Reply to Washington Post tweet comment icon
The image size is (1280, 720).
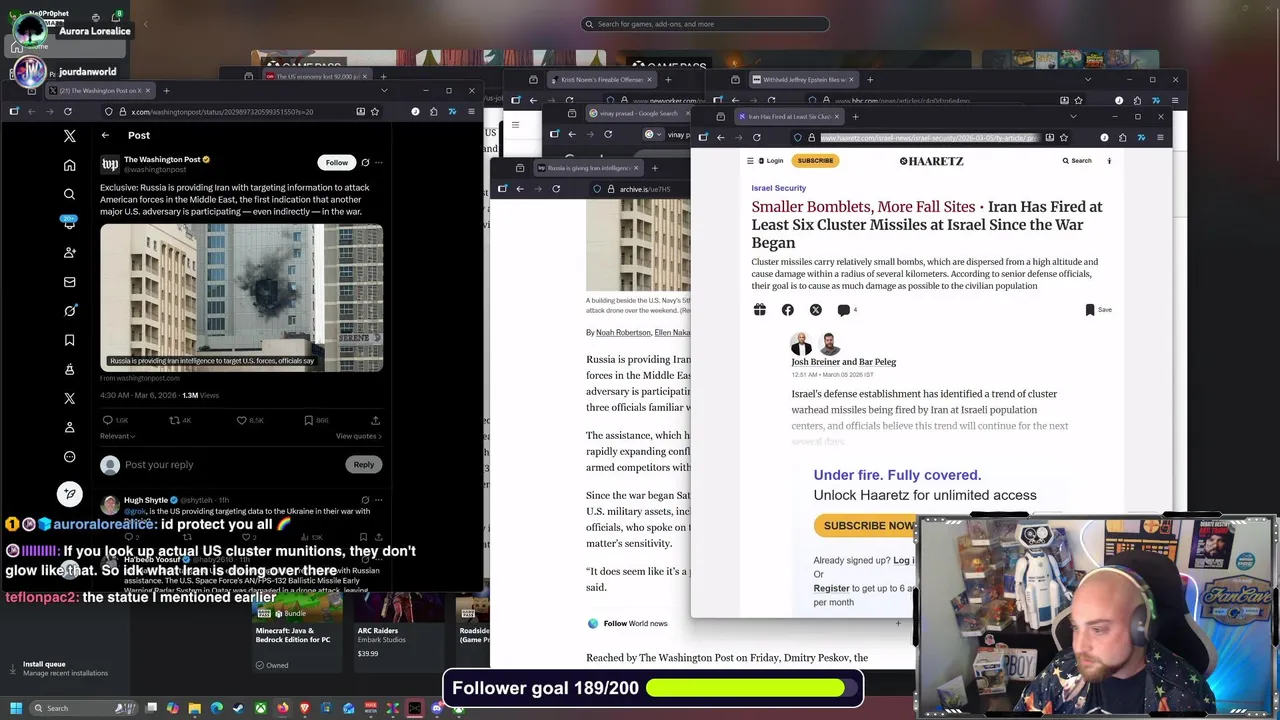coord(108,420)
